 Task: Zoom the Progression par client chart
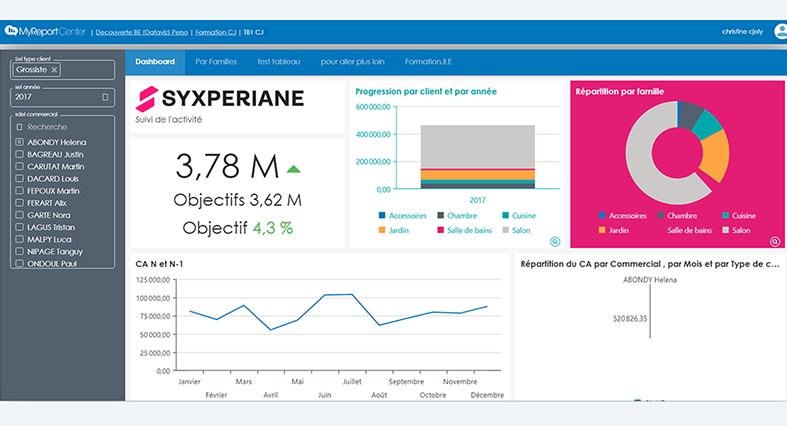tap(555, 241)
